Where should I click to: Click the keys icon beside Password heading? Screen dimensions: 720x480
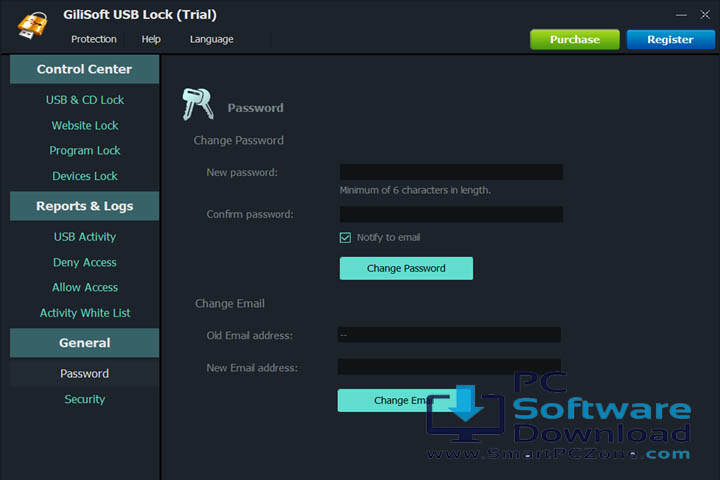coord(198,104)
